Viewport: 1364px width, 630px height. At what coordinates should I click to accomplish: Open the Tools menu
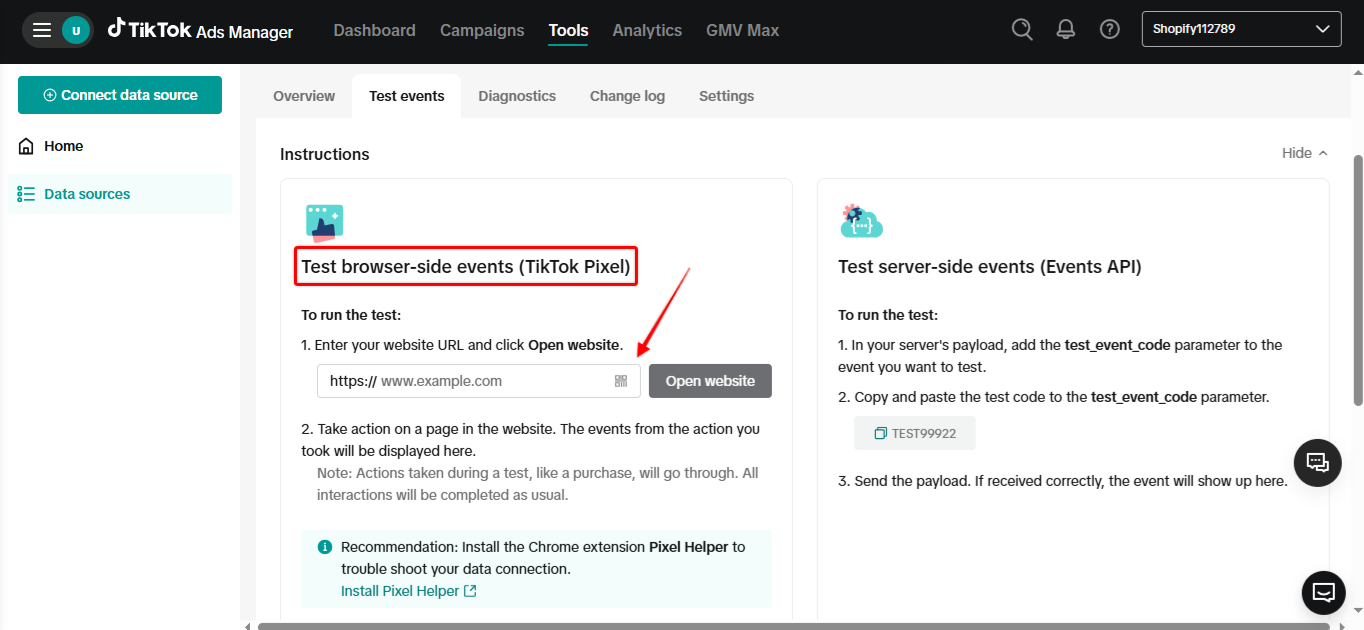568,30
